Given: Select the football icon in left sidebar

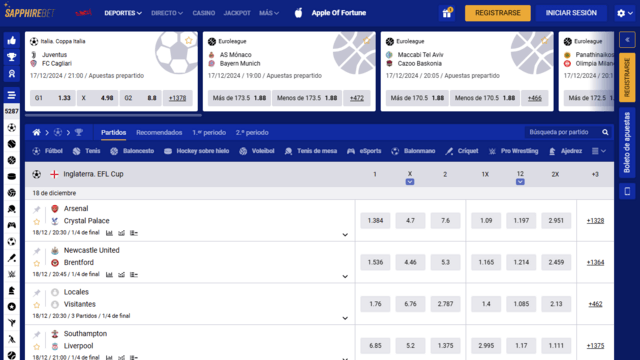Looking at the screenshot, I should click(12, 128).
